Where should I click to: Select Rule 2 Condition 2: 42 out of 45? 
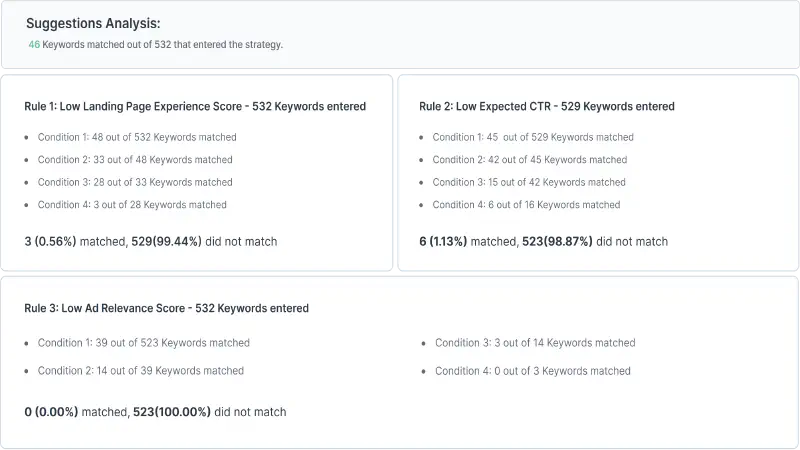click(530, 160)
